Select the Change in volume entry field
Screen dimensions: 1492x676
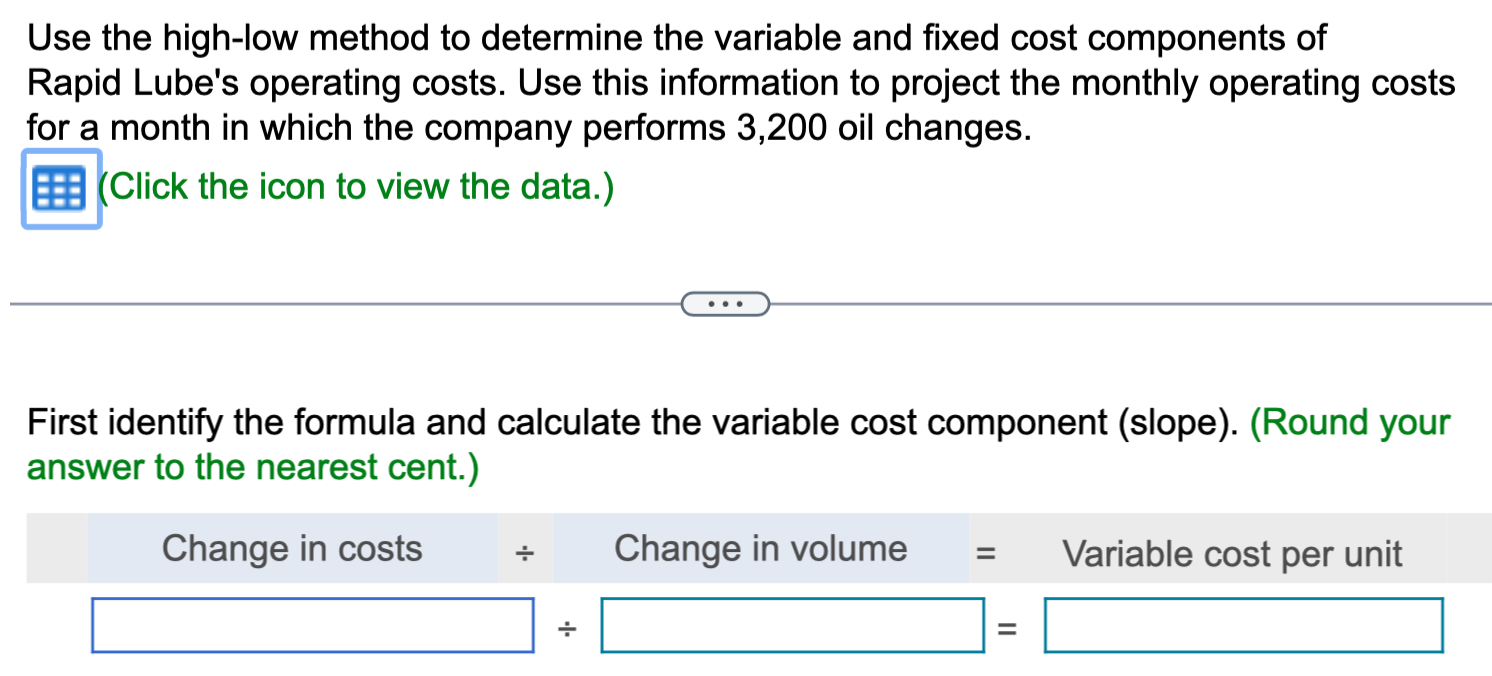pyautogui.click(x=792, y=624)
